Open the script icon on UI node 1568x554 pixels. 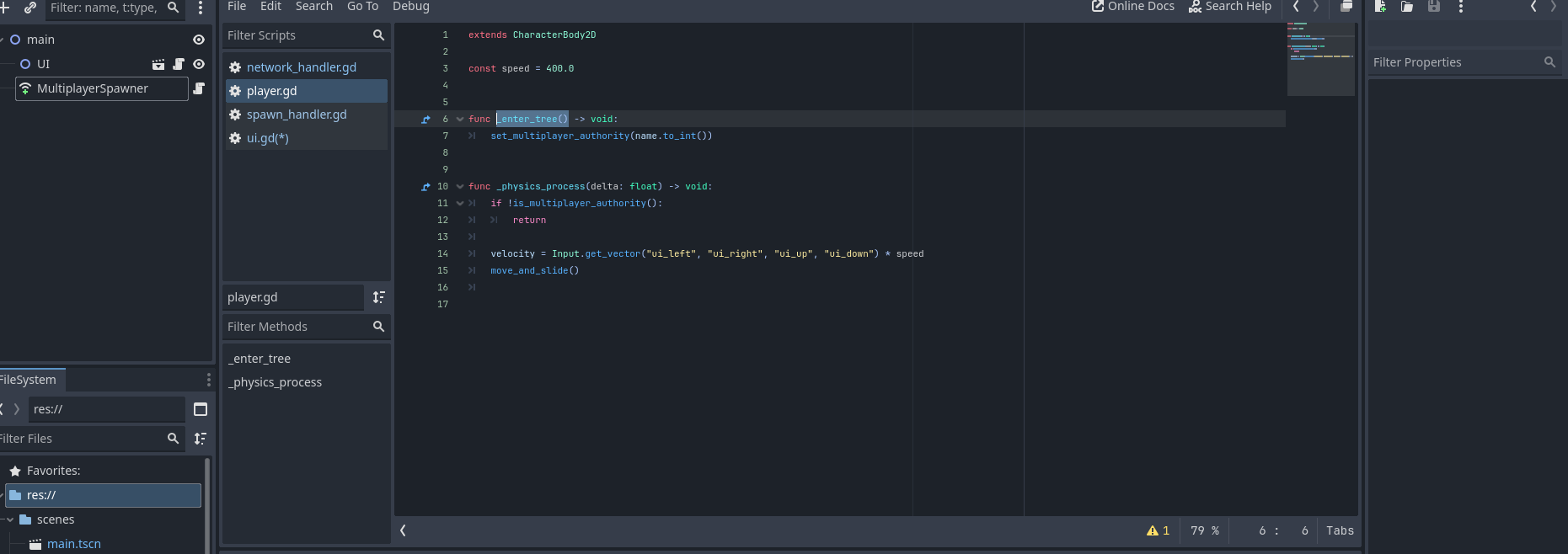tap(179, 64)
